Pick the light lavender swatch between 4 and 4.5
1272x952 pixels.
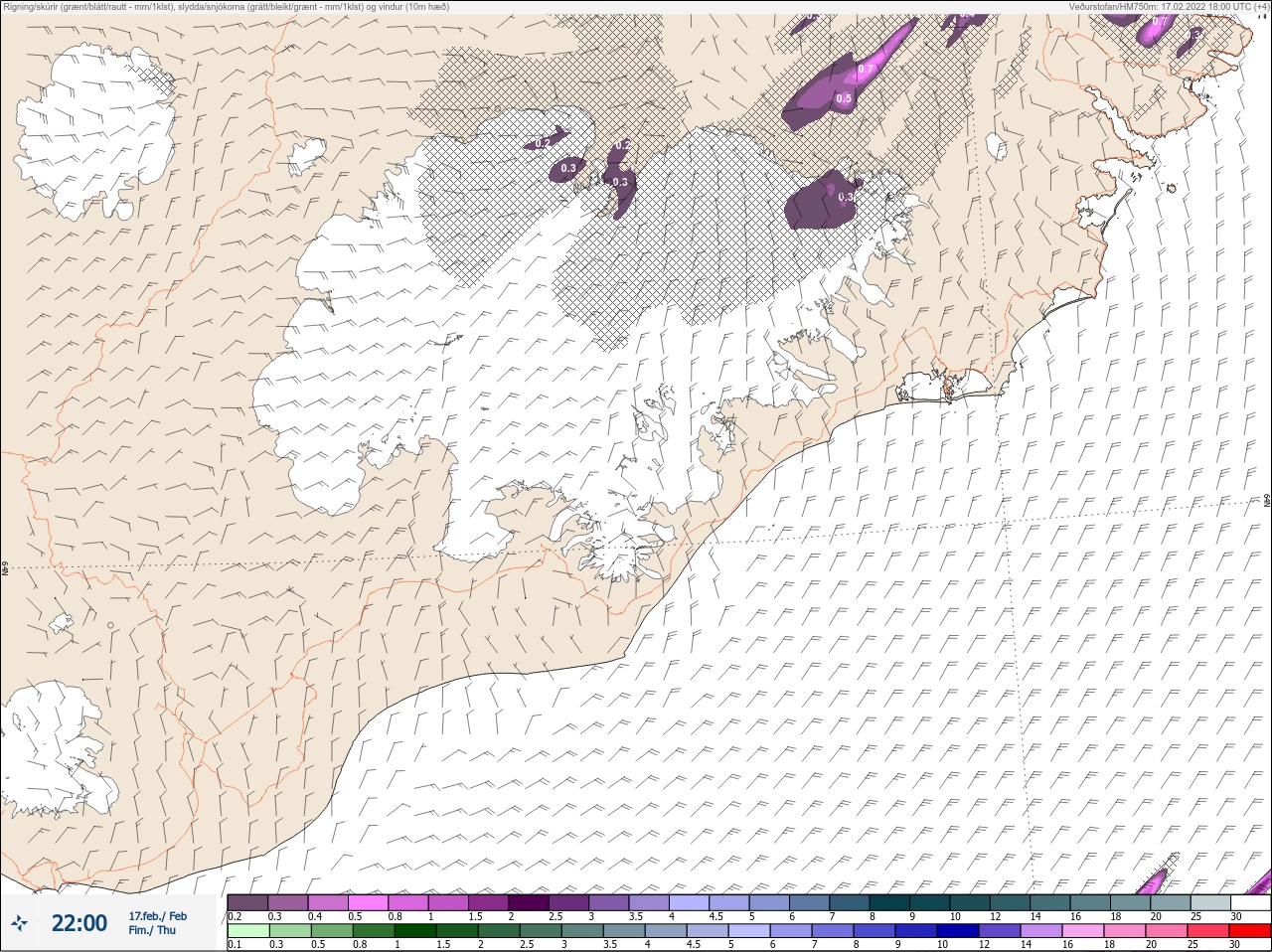[689, 902]
